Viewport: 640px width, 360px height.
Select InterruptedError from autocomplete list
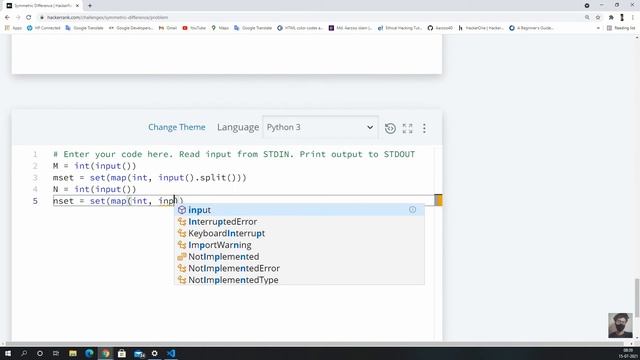(299, 222)
